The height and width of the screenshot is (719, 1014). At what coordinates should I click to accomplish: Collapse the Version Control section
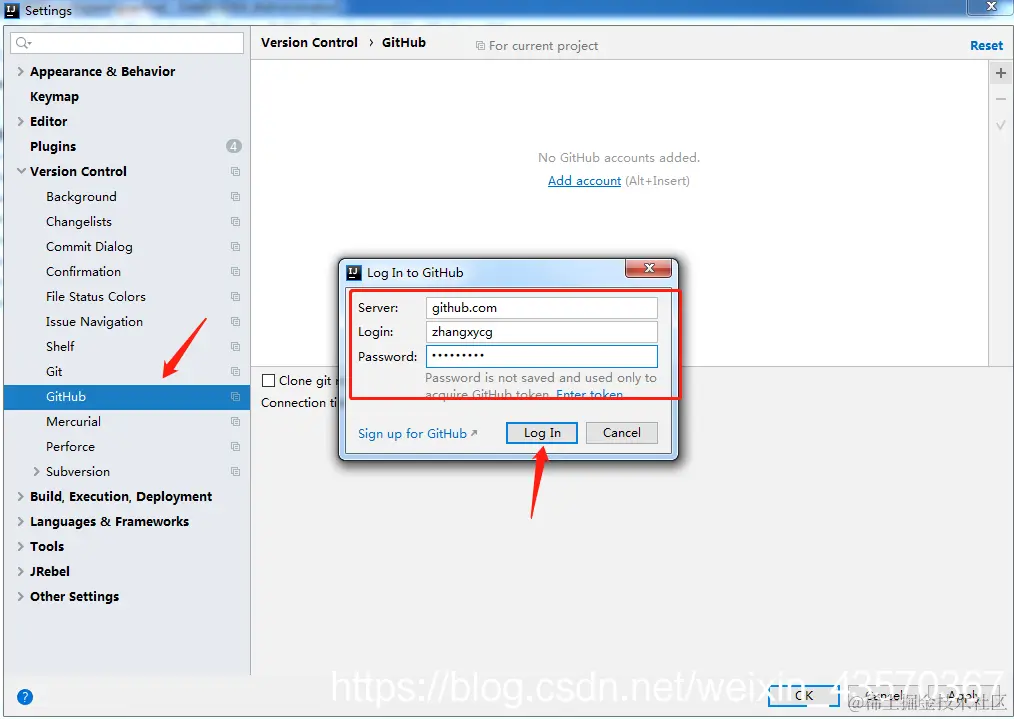tap(21, 171)
